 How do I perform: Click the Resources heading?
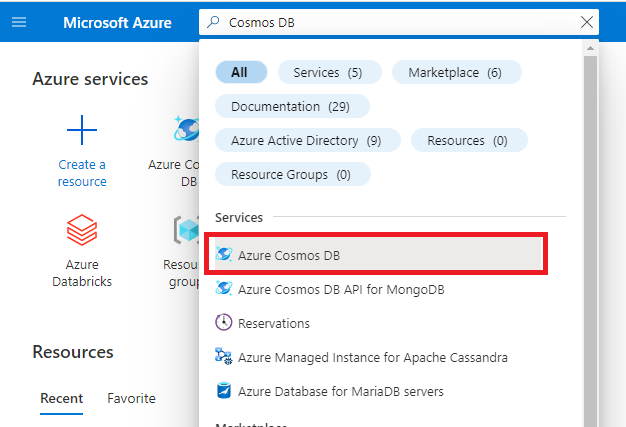tap(73, 352)
